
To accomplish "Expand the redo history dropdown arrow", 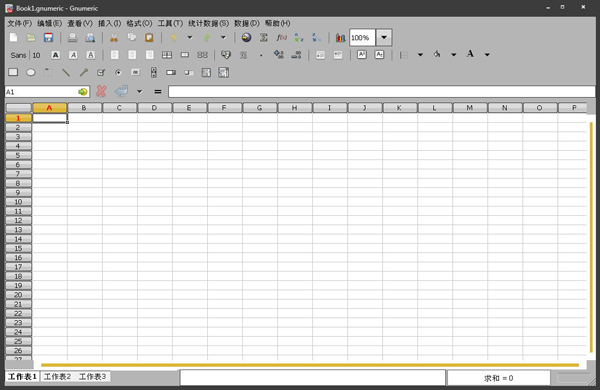I will [223, 38].
